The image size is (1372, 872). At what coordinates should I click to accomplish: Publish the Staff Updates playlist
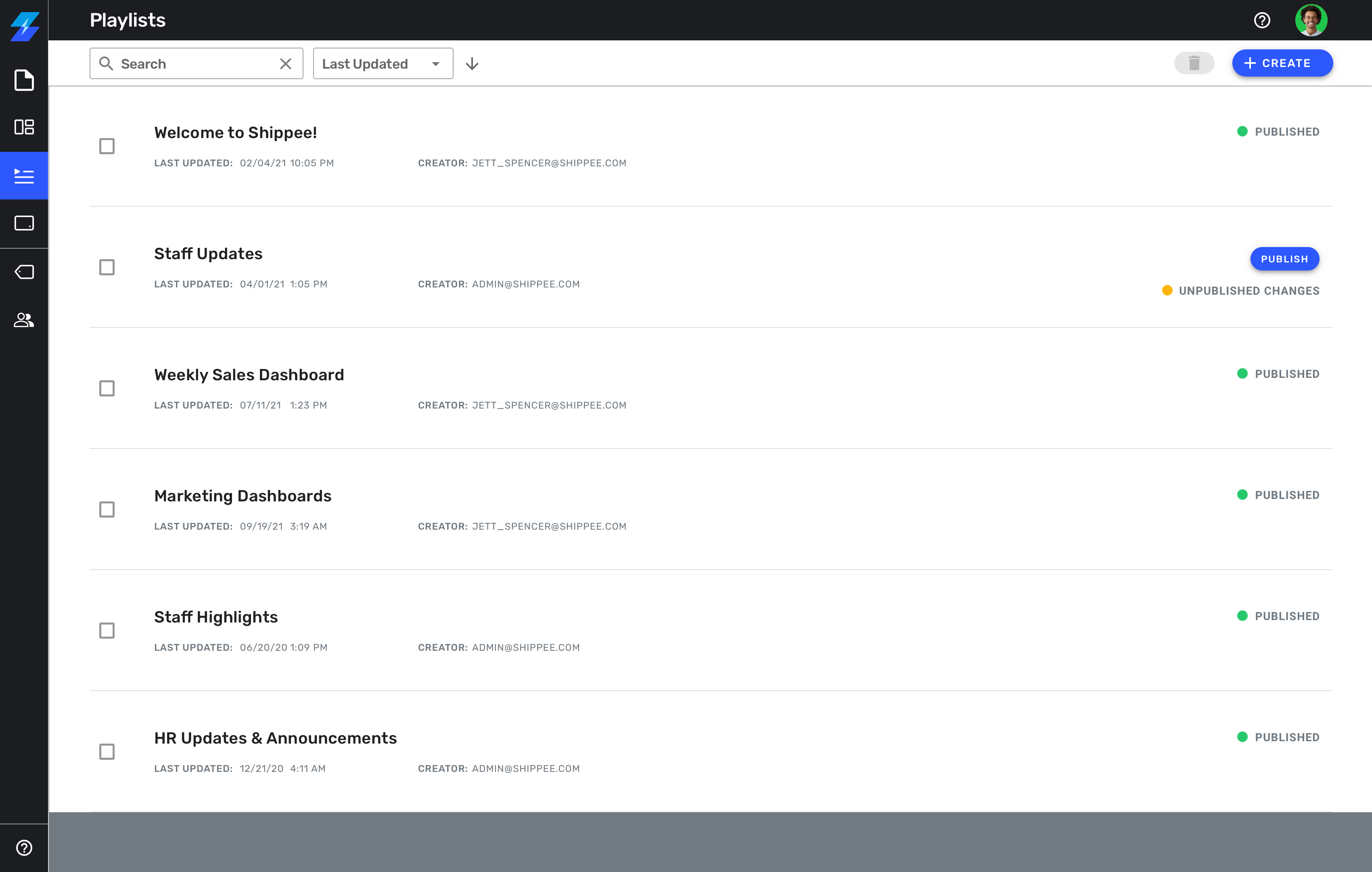coord(1284,259)
